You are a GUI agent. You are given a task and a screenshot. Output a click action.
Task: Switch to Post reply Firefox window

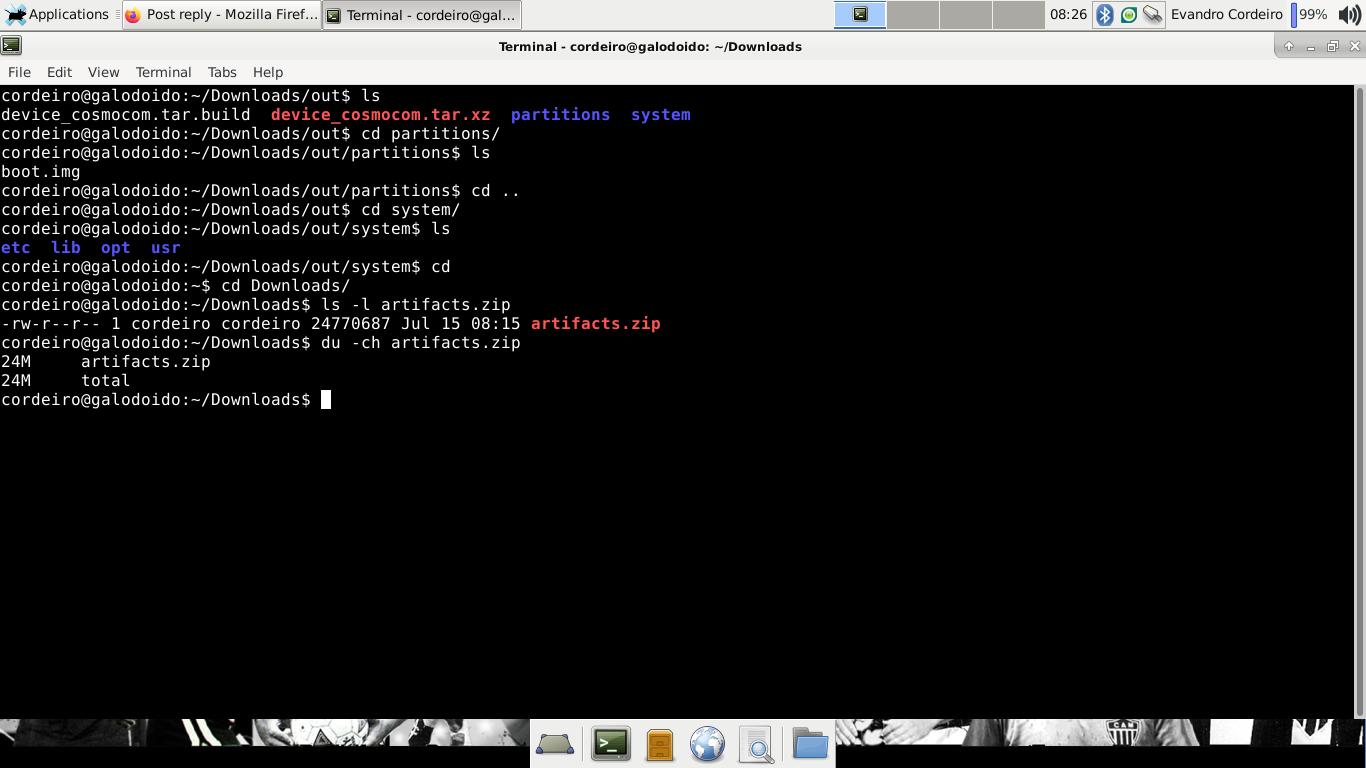221,15
